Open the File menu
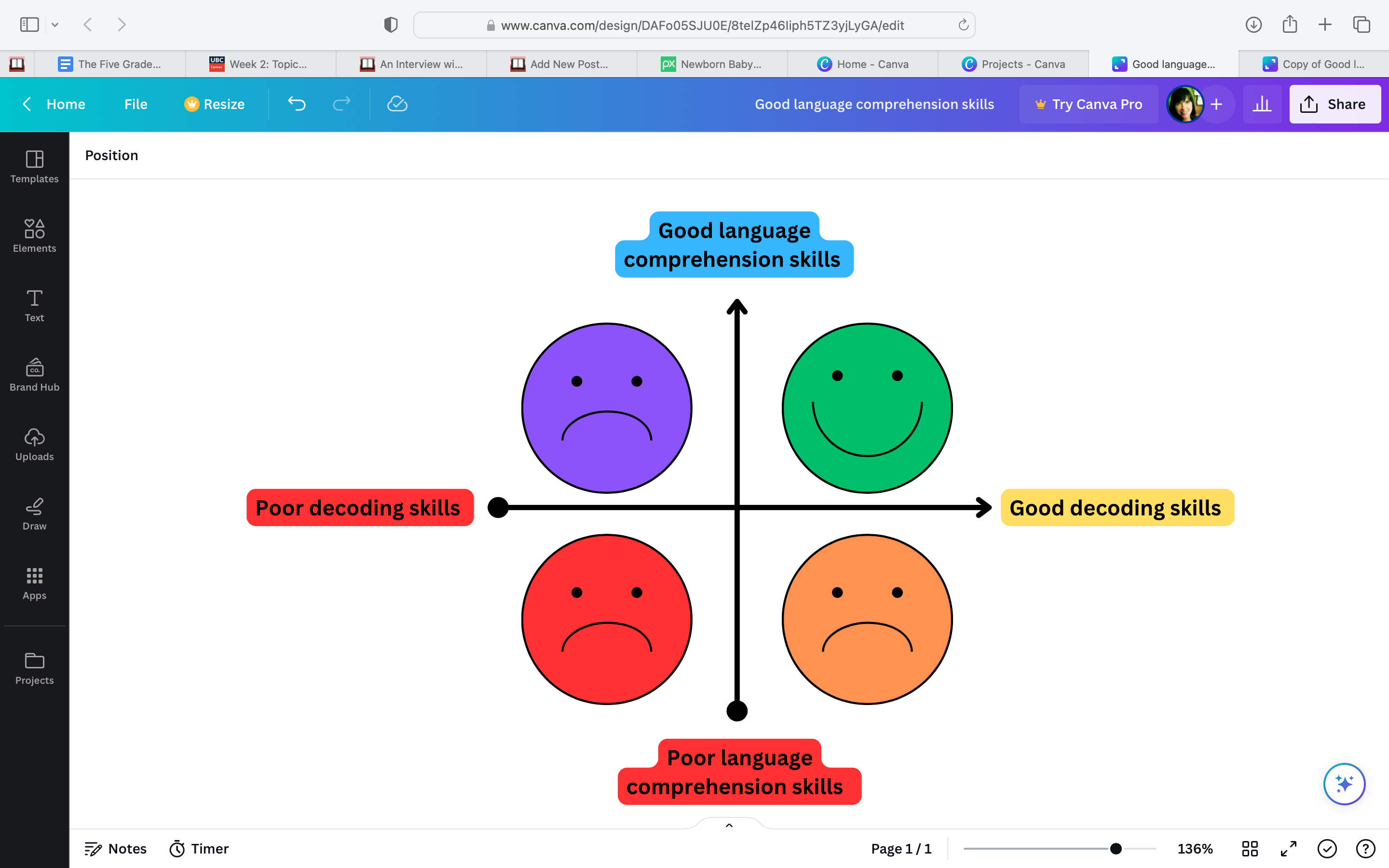The width and height of the screenshot is (1389, 868). point(136,104)
